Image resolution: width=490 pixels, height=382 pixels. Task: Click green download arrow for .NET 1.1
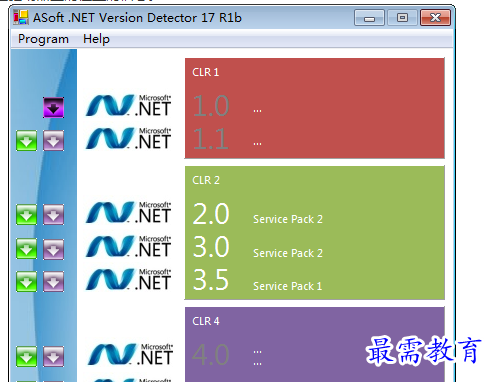tap(27, 141)
